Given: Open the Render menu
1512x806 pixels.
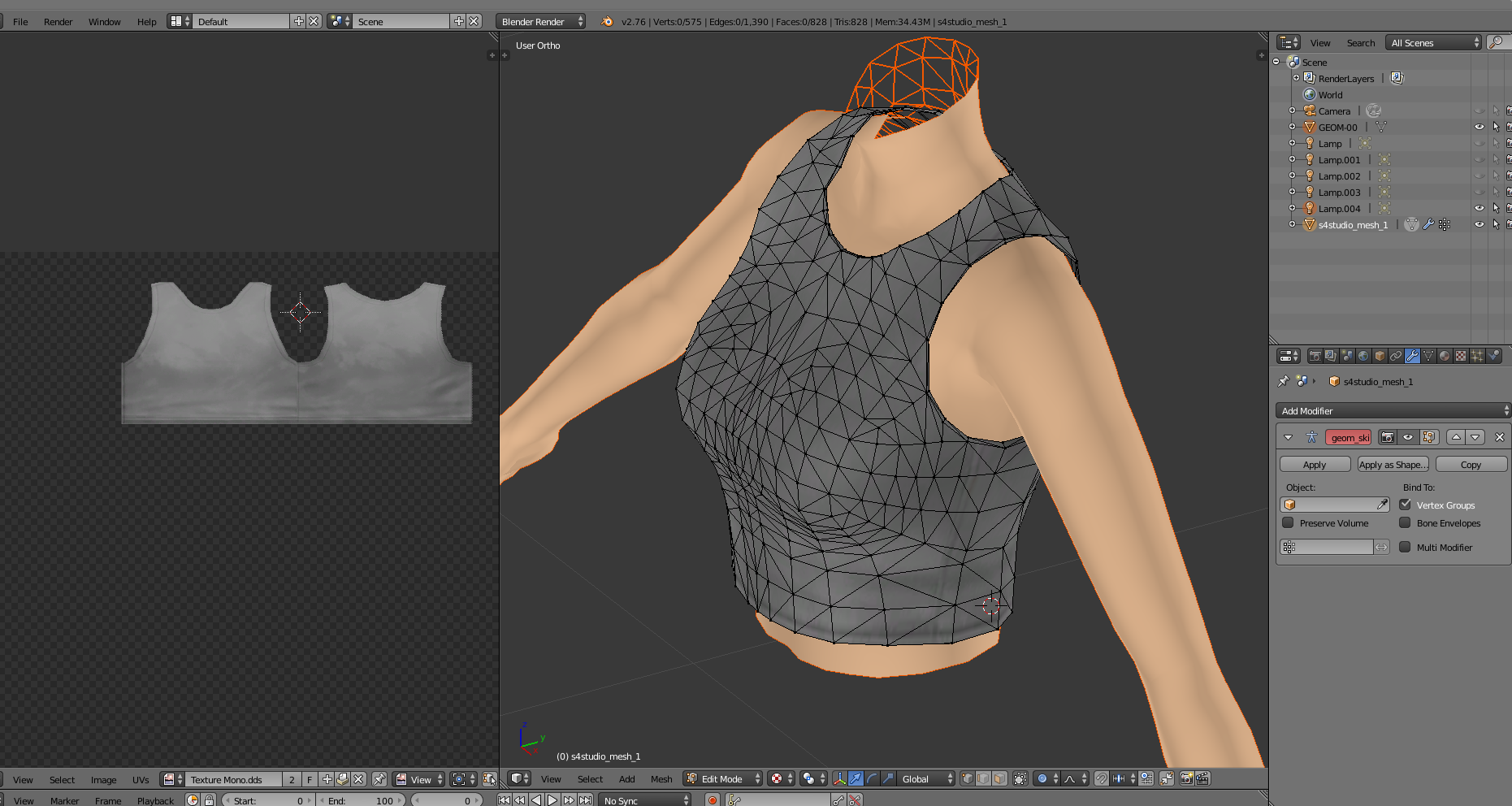Looking at the screenshot, I should tap(58, 22).
